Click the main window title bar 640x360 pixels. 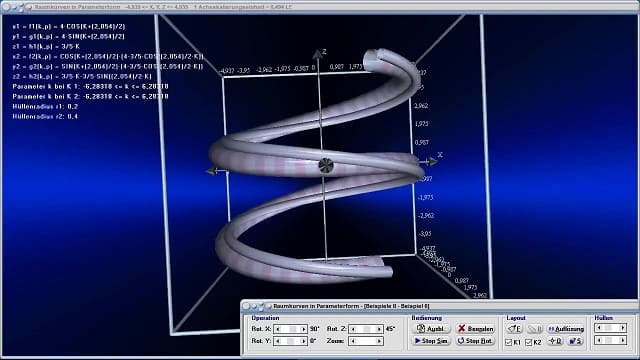click(320, 7)
